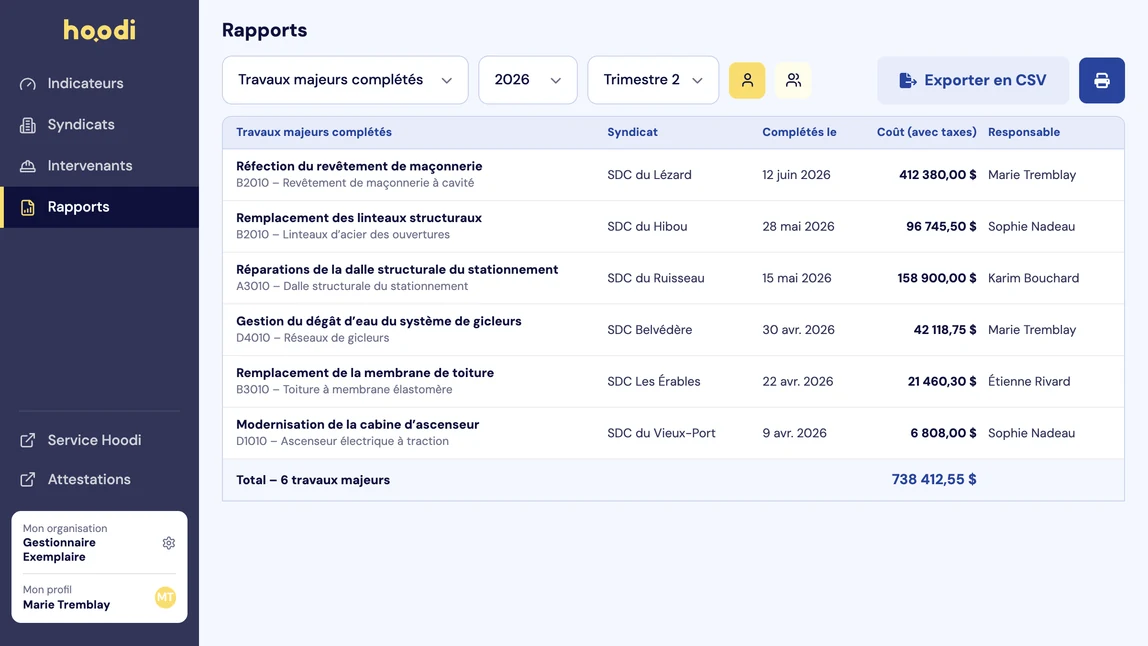Print the report with printer button
Viewport: 1148px width, 646px height.
pyautogui.click(x=1101, y=80)
